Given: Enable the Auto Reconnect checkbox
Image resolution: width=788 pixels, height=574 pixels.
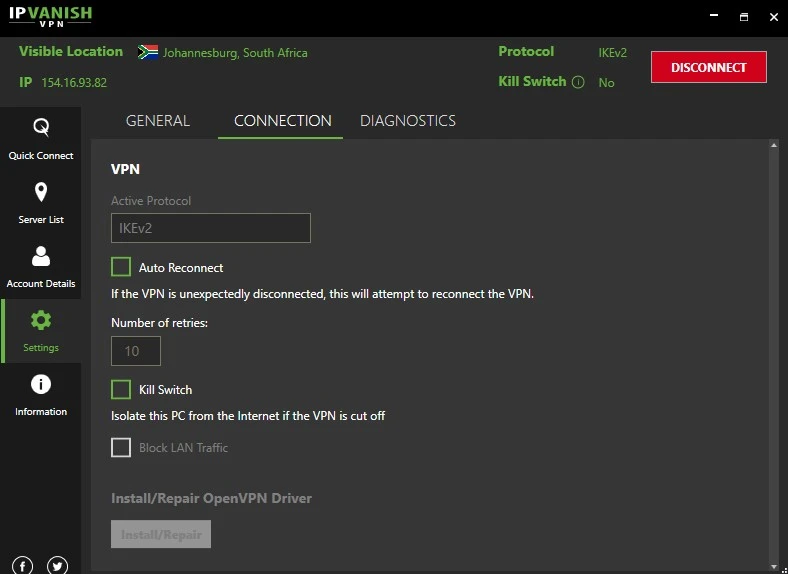Looking at the screenshot, I should (x=121, y=267).
